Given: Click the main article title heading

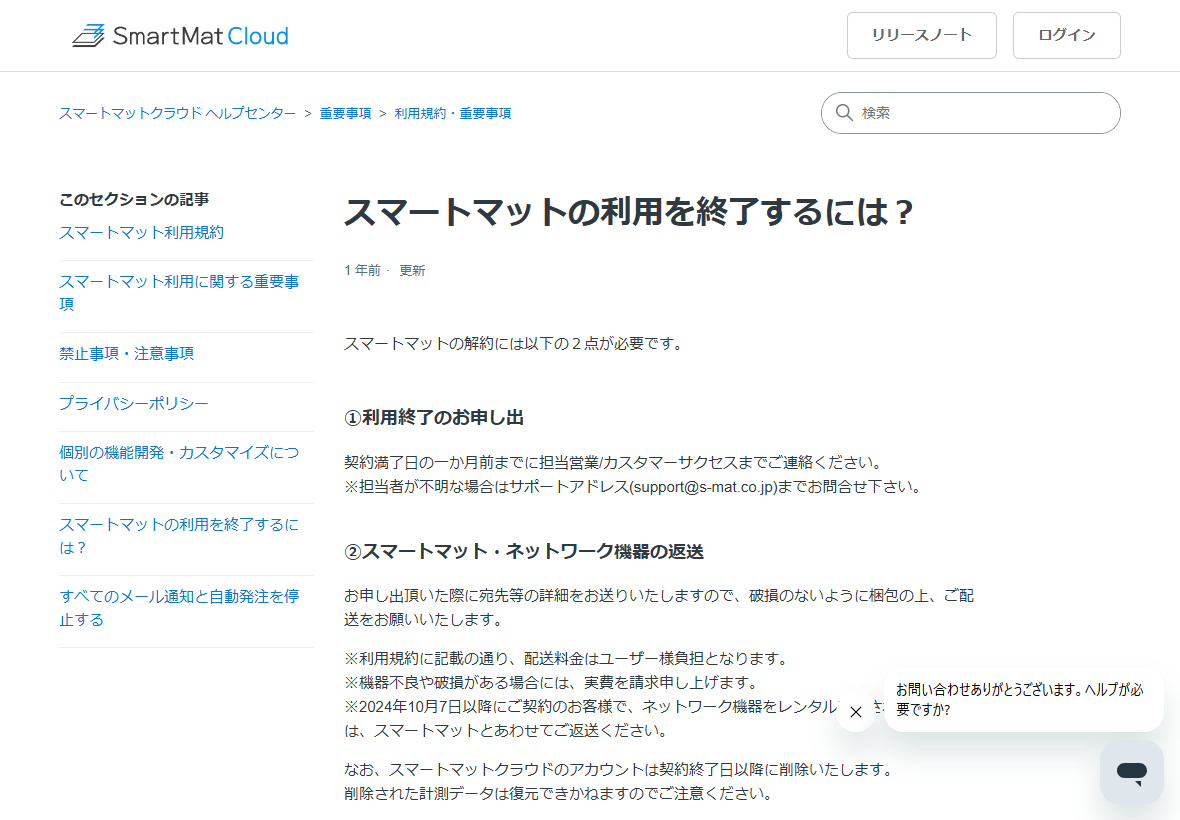Looking at the screenshot, I should pos(628,211).
